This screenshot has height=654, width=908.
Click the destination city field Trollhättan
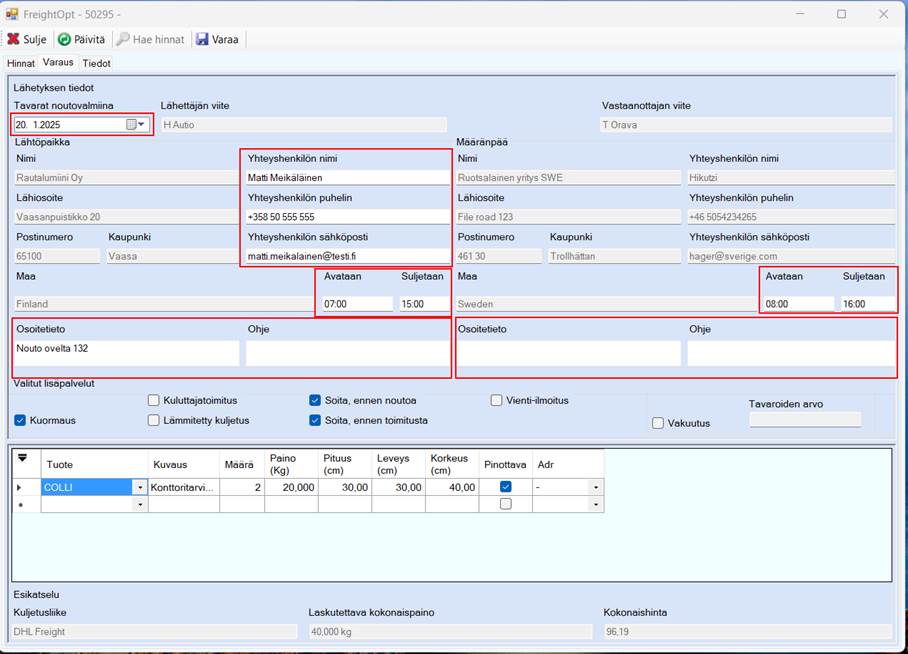point(614,256)
